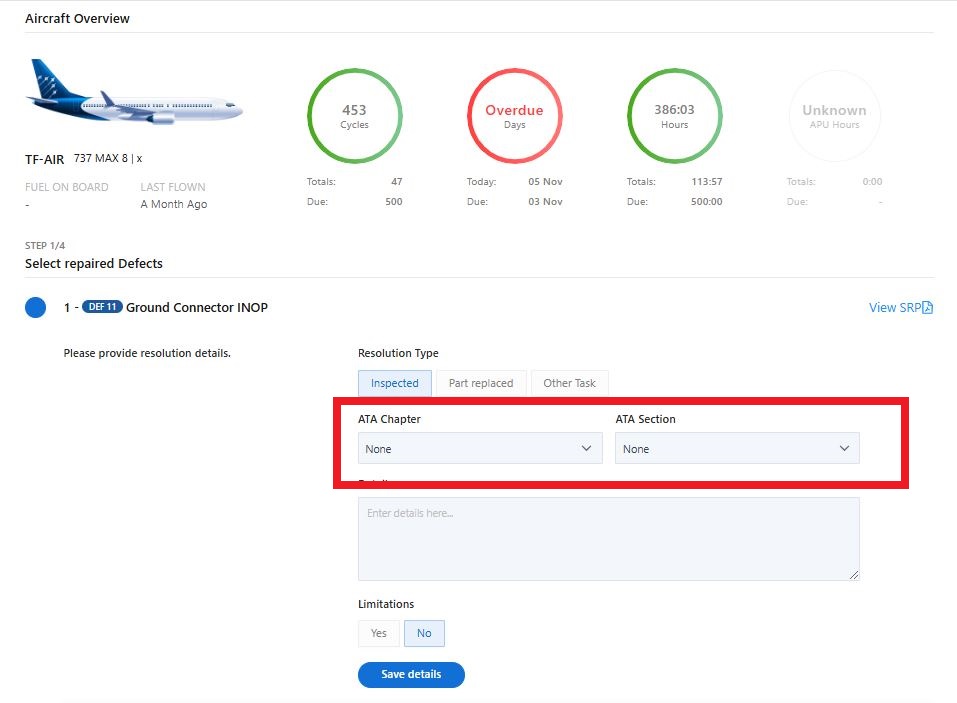This screenshot has width=957, height=703.
Task: Click the 737 MAX aircraft image
Action: 134,98
